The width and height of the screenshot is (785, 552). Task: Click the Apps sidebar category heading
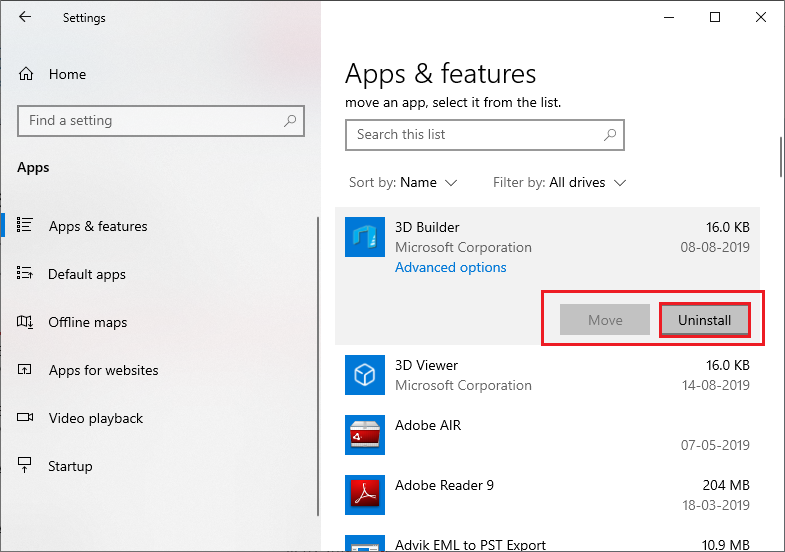pos(33,167)
